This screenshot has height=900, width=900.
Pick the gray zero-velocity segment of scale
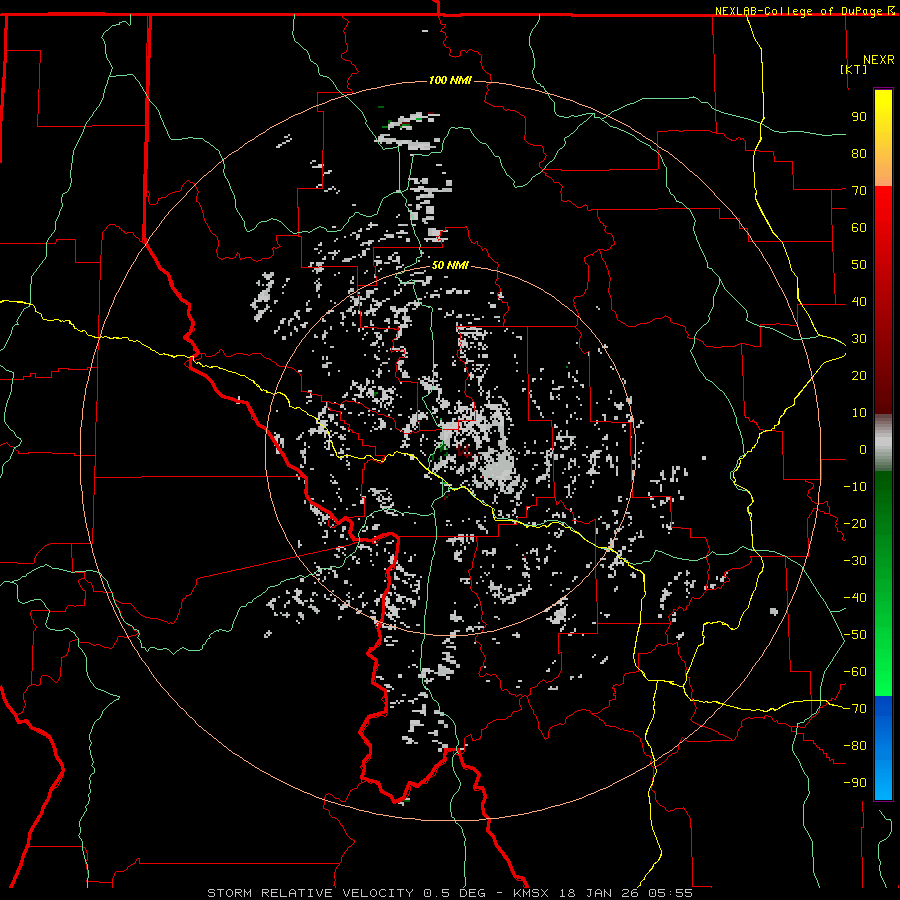883,443
